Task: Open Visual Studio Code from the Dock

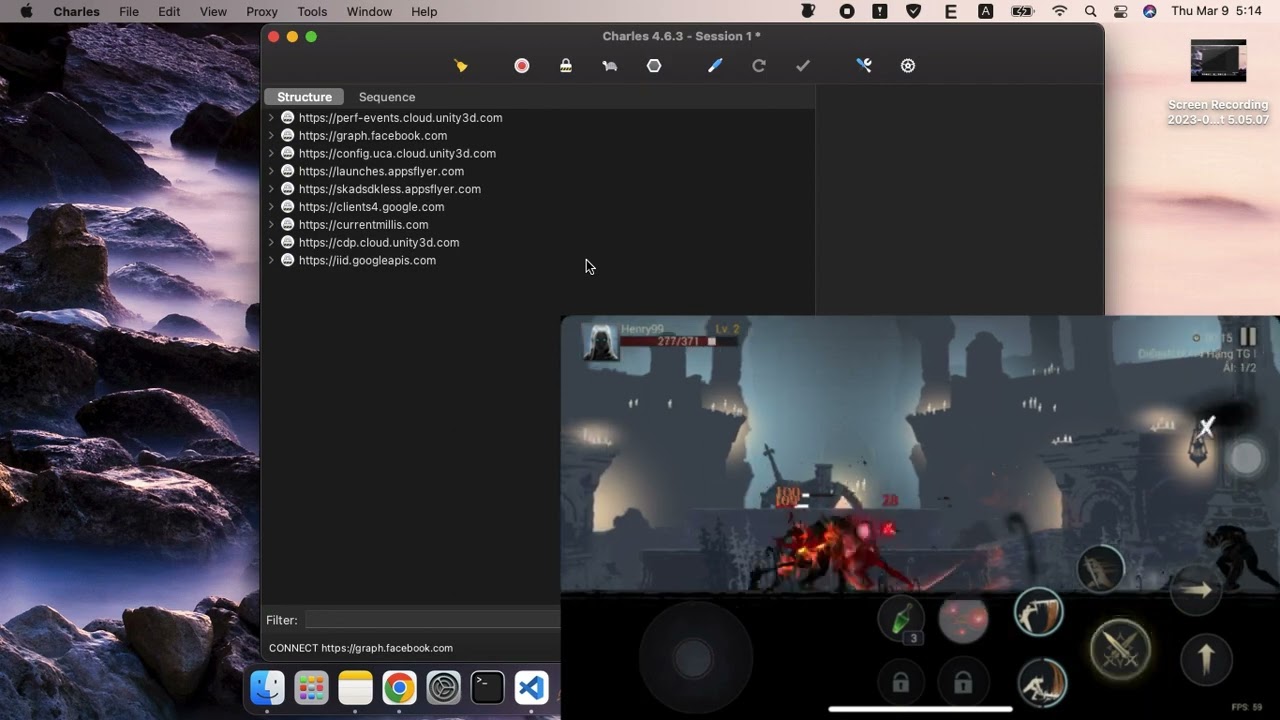Action: (x=531, y=688)
